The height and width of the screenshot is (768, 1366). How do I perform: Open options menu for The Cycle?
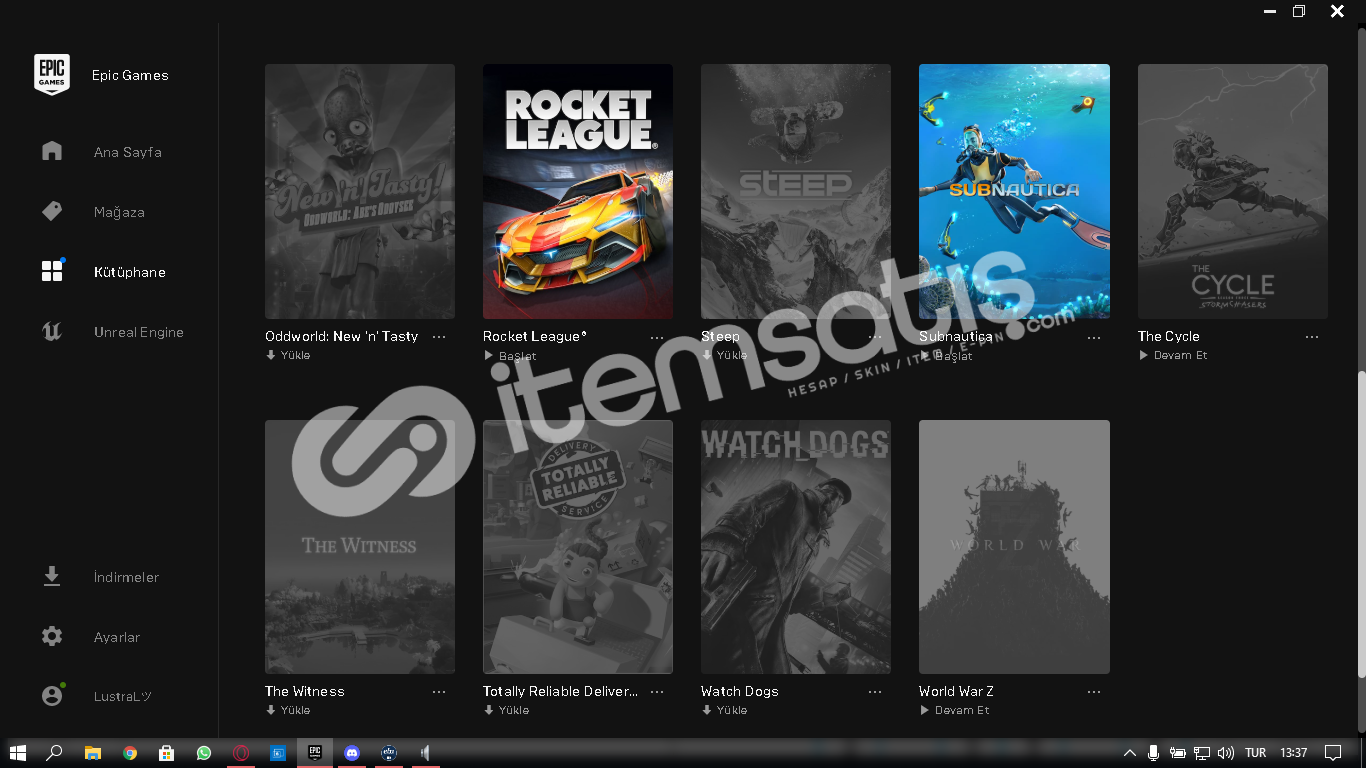click(x=1311, y=337)
